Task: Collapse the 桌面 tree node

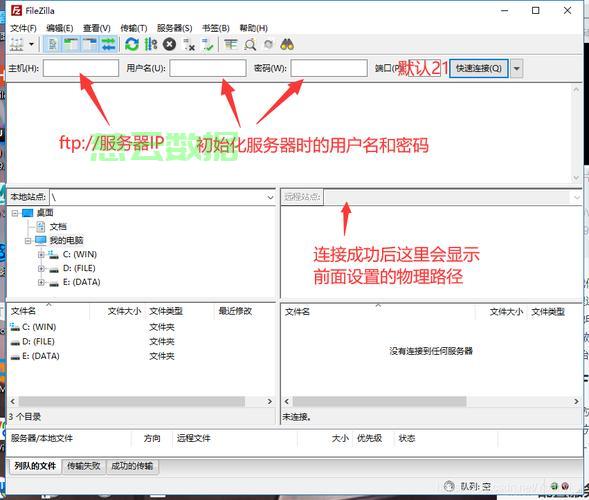Action: (x=15, y=213)
